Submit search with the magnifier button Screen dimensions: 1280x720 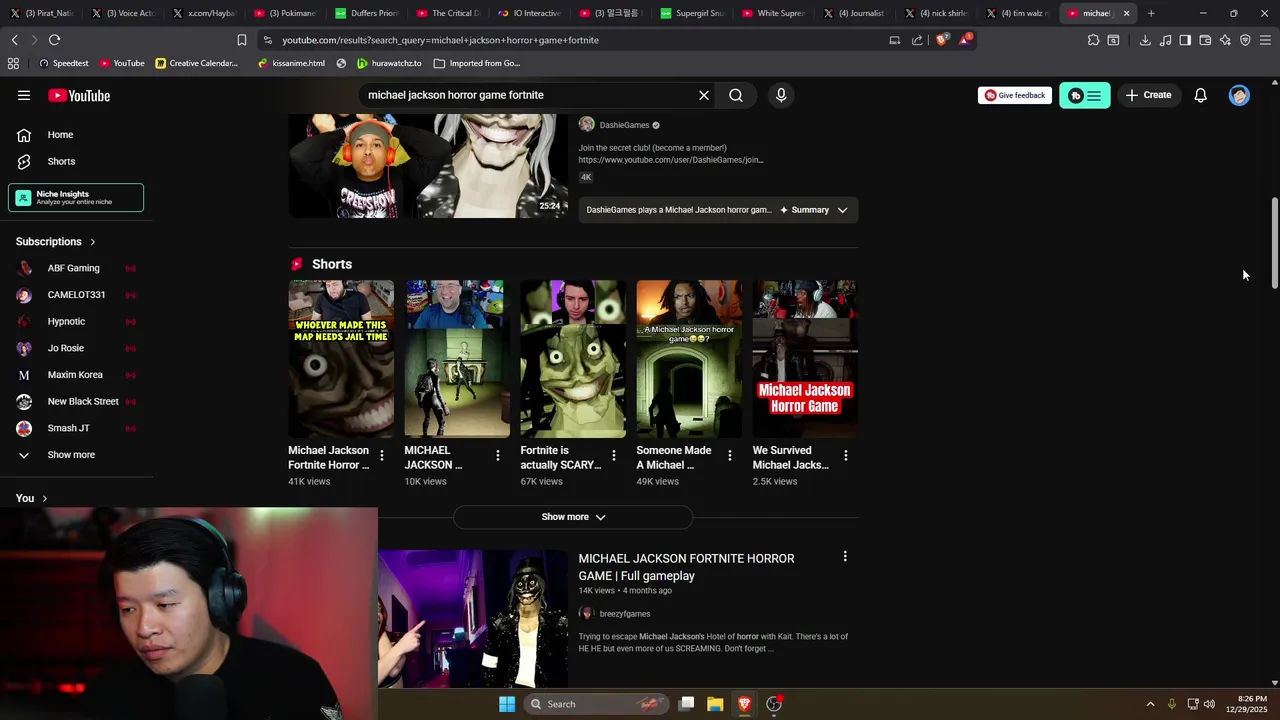pos(736,95)
